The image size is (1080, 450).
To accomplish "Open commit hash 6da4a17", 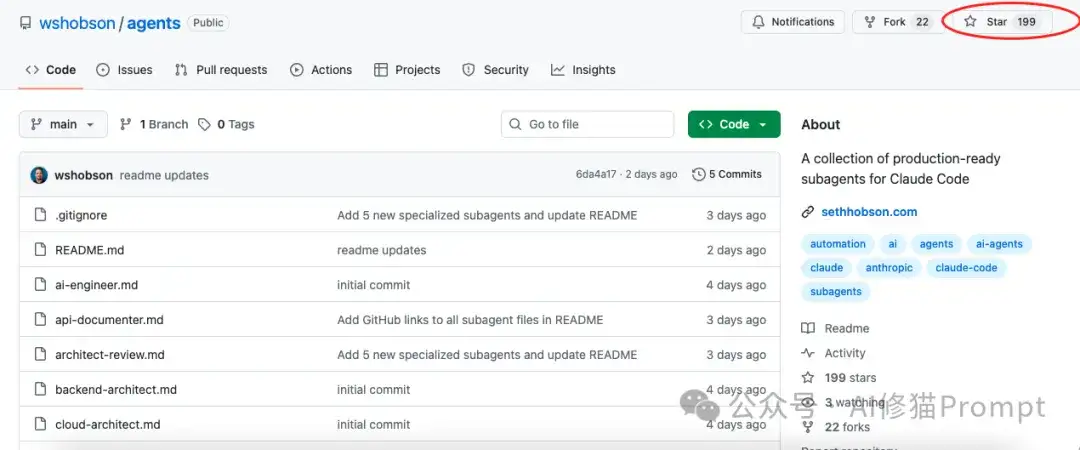I will [596, 174].
